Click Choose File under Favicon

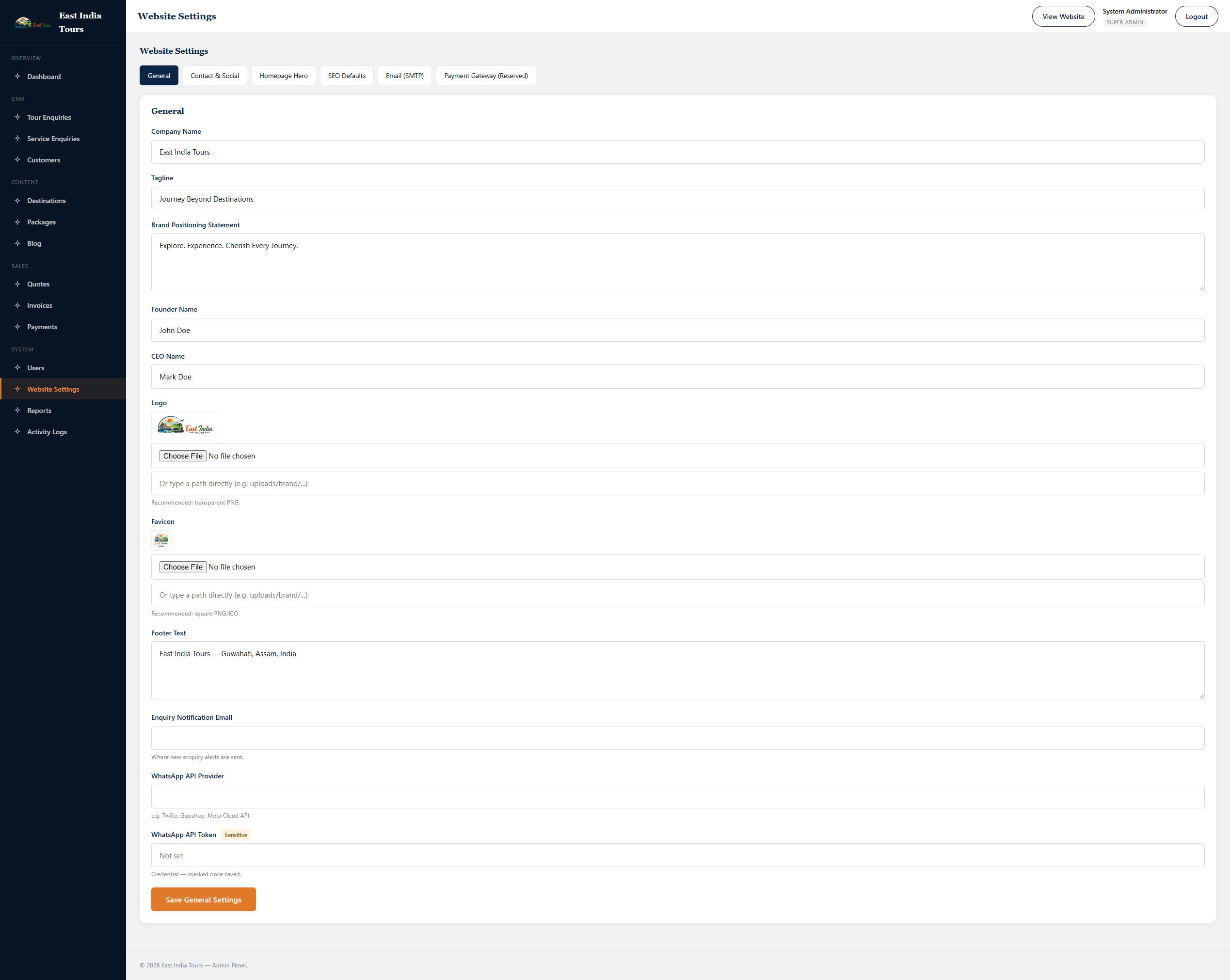click(x=183, y=567)
